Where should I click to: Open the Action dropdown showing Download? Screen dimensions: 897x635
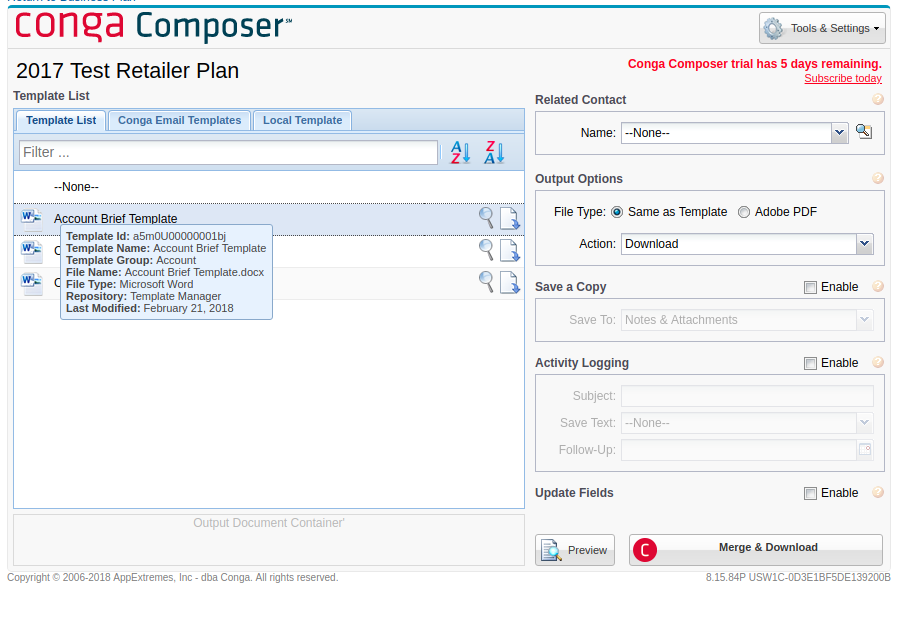864,244
